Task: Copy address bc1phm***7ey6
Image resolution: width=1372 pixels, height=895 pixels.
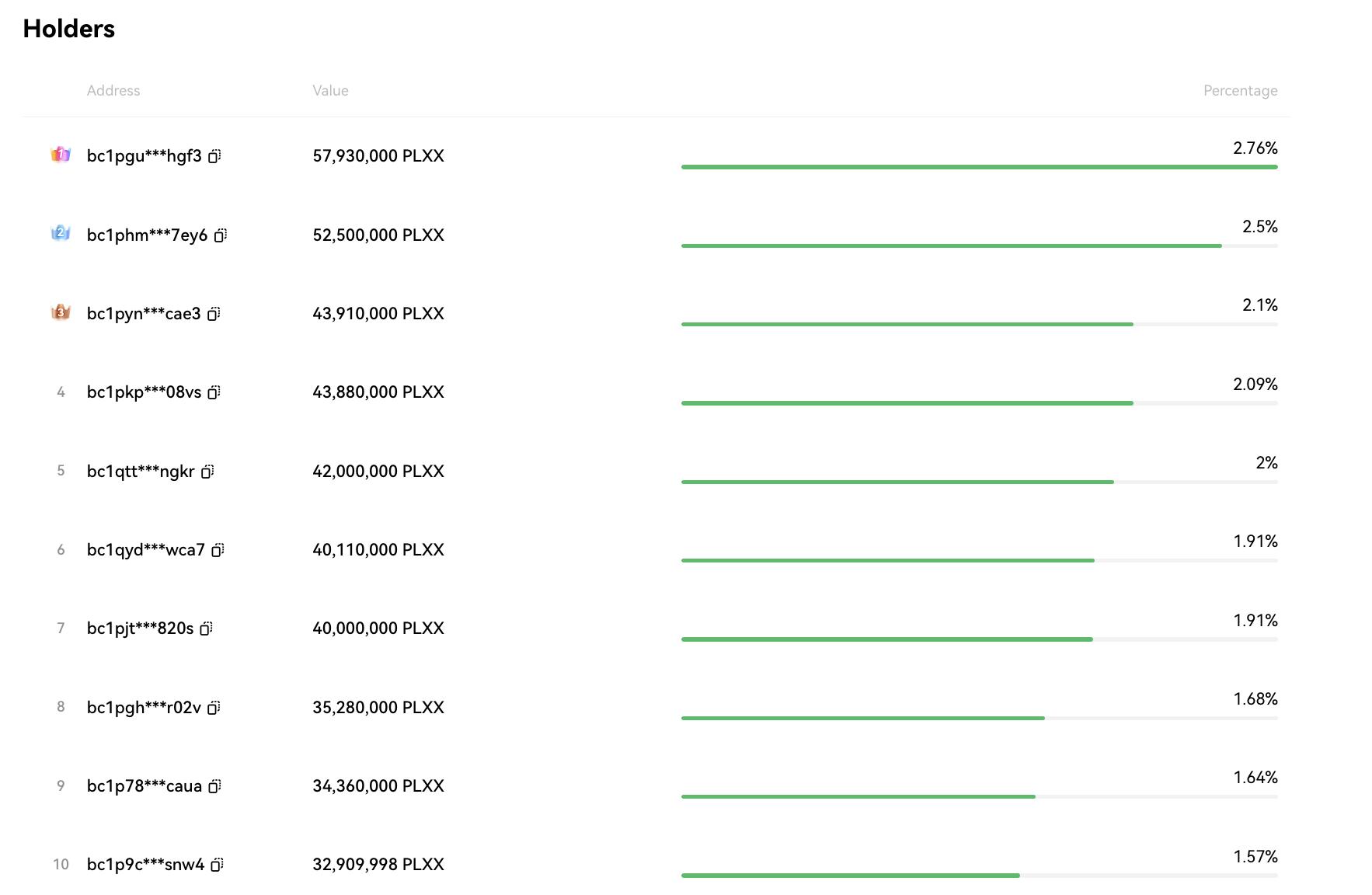Action: coord(221,235)
